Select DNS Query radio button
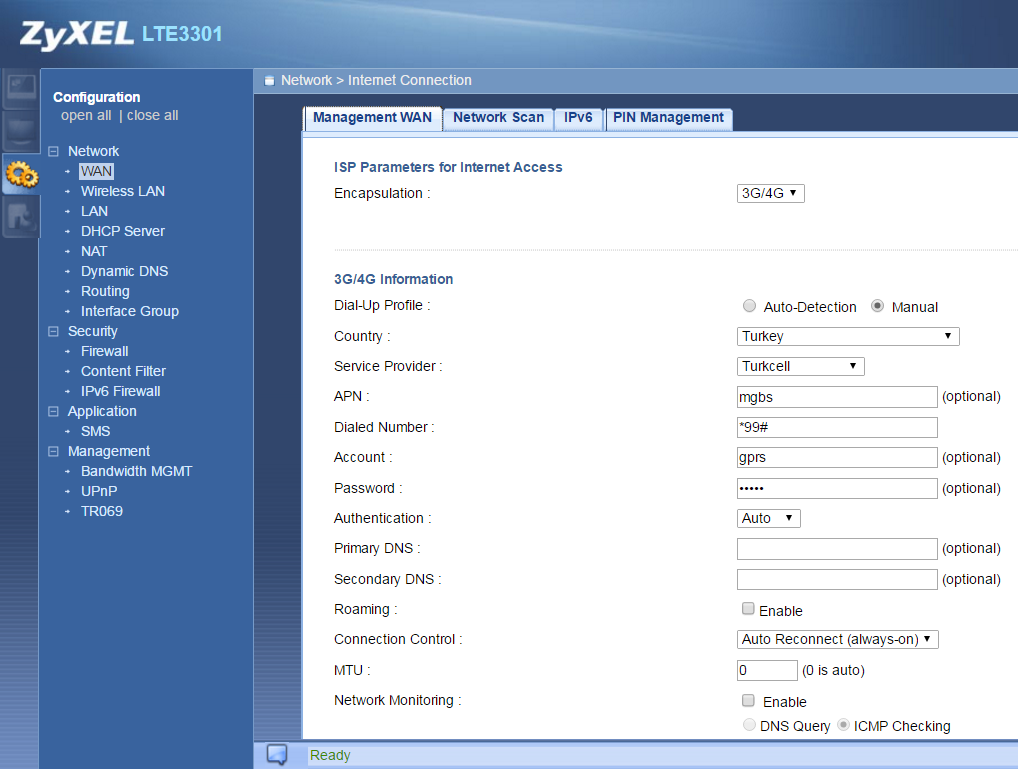 [749, 724]
